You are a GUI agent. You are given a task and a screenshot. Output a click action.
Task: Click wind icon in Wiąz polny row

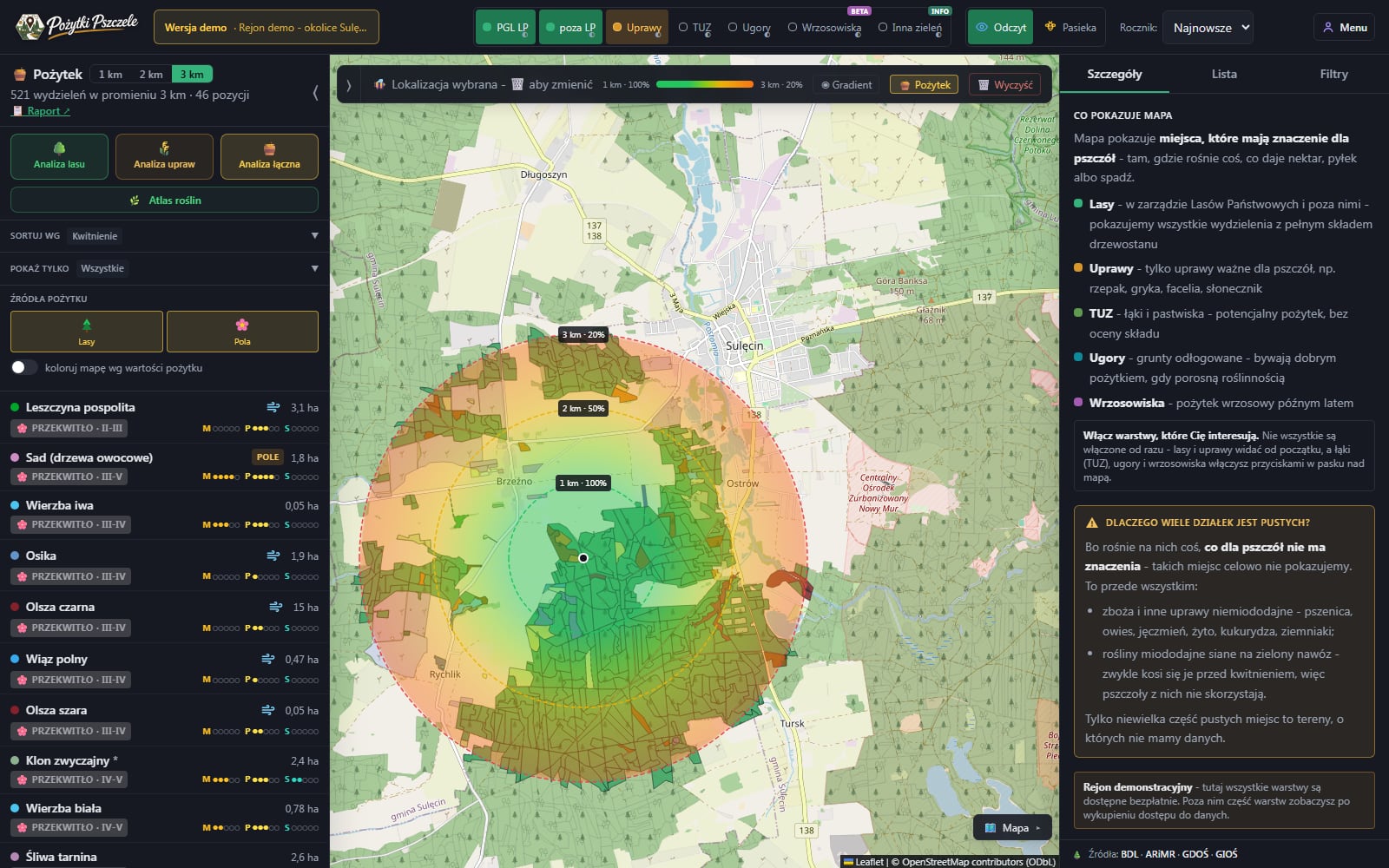point(268,659)
